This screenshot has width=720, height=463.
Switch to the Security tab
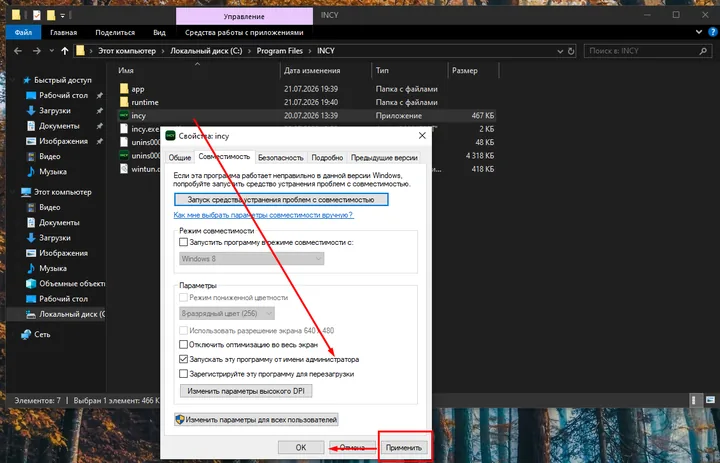click(x=281, y=158)
